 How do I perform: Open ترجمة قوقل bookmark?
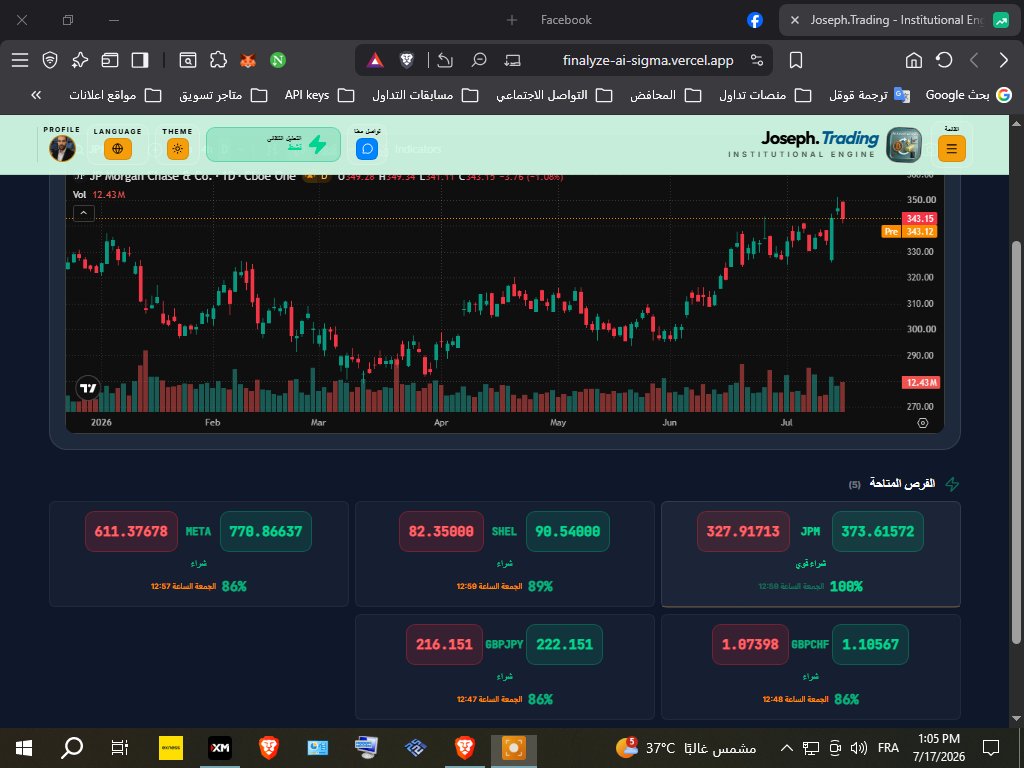869,95
